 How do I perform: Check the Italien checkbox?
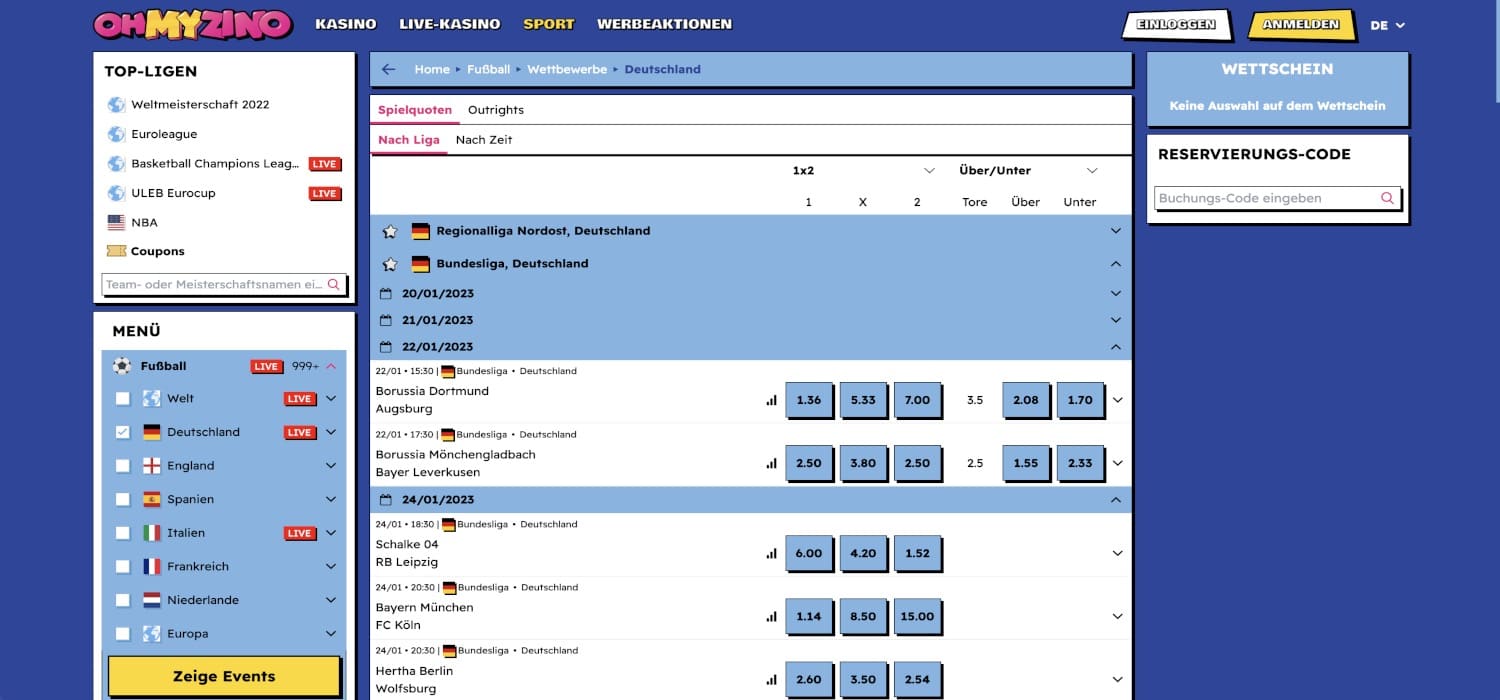coord(122,533)
